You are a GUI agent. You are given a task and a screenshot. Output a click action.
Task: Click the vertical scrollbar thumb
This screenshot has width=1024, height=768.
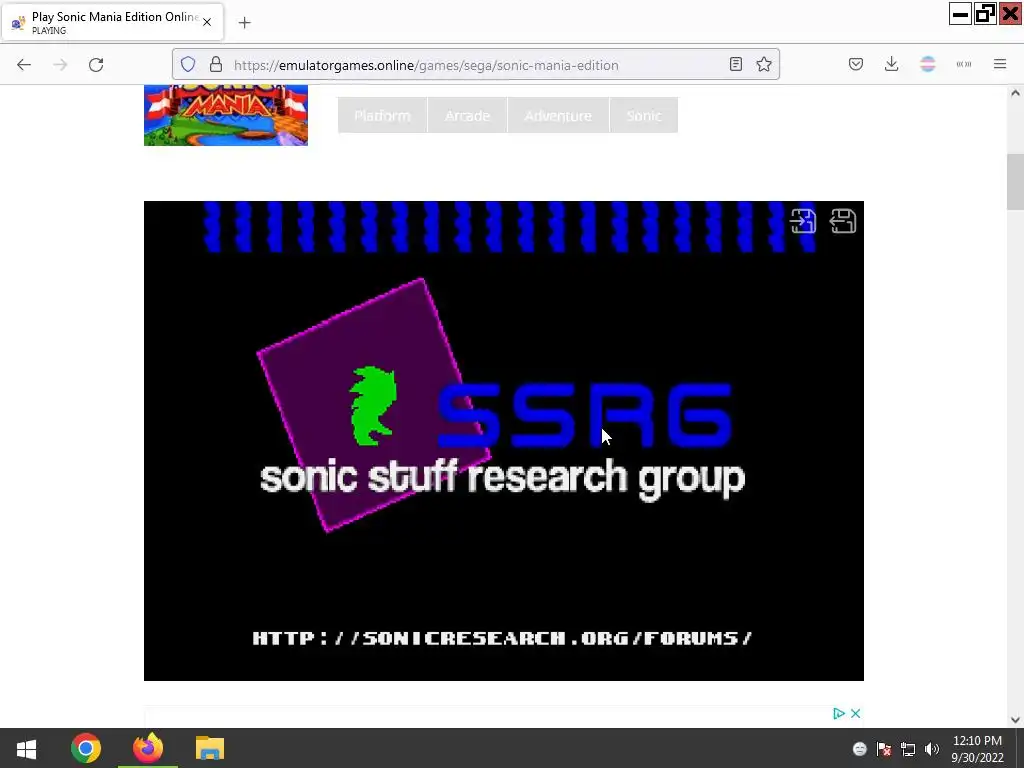point(1015,182)
